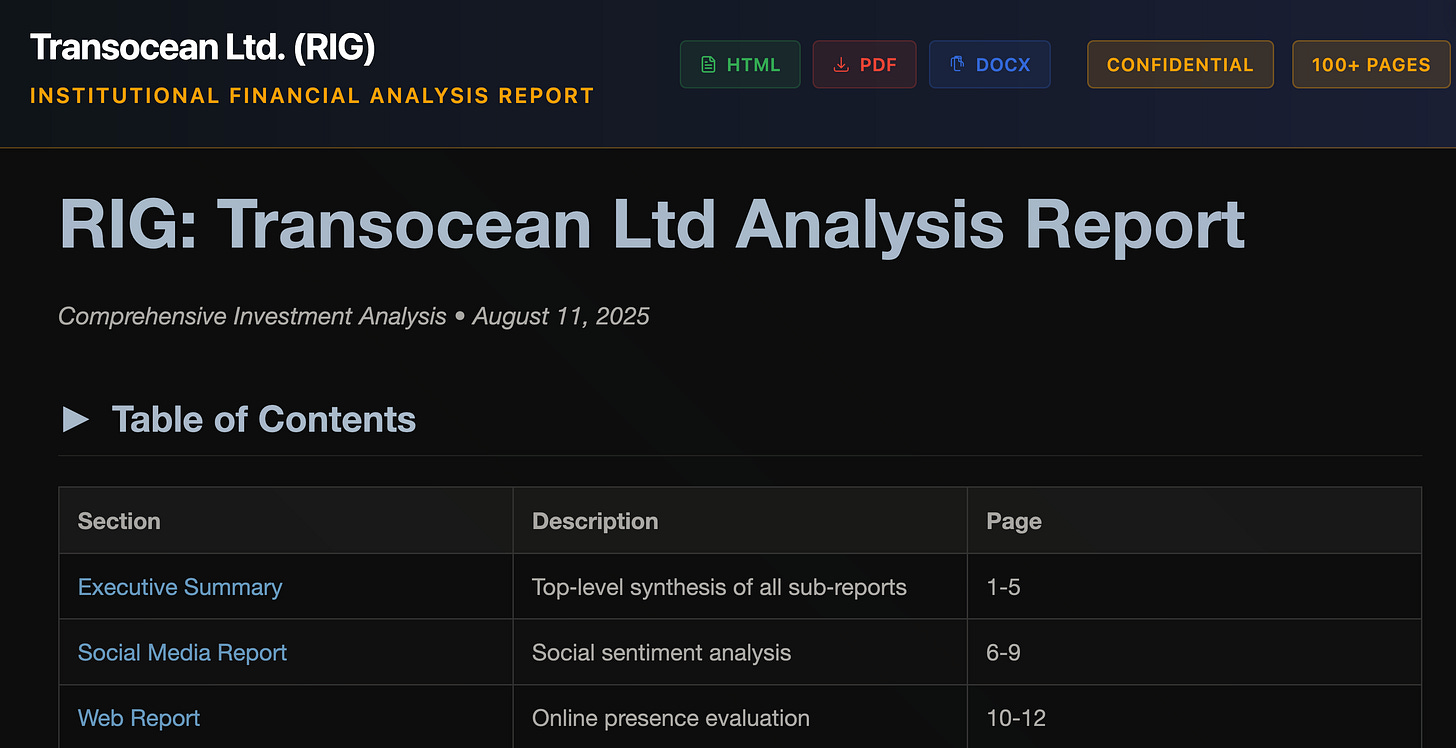The image size is (1456, 748).
Task: Click the Table of Contents heading text
Action: 264,419
